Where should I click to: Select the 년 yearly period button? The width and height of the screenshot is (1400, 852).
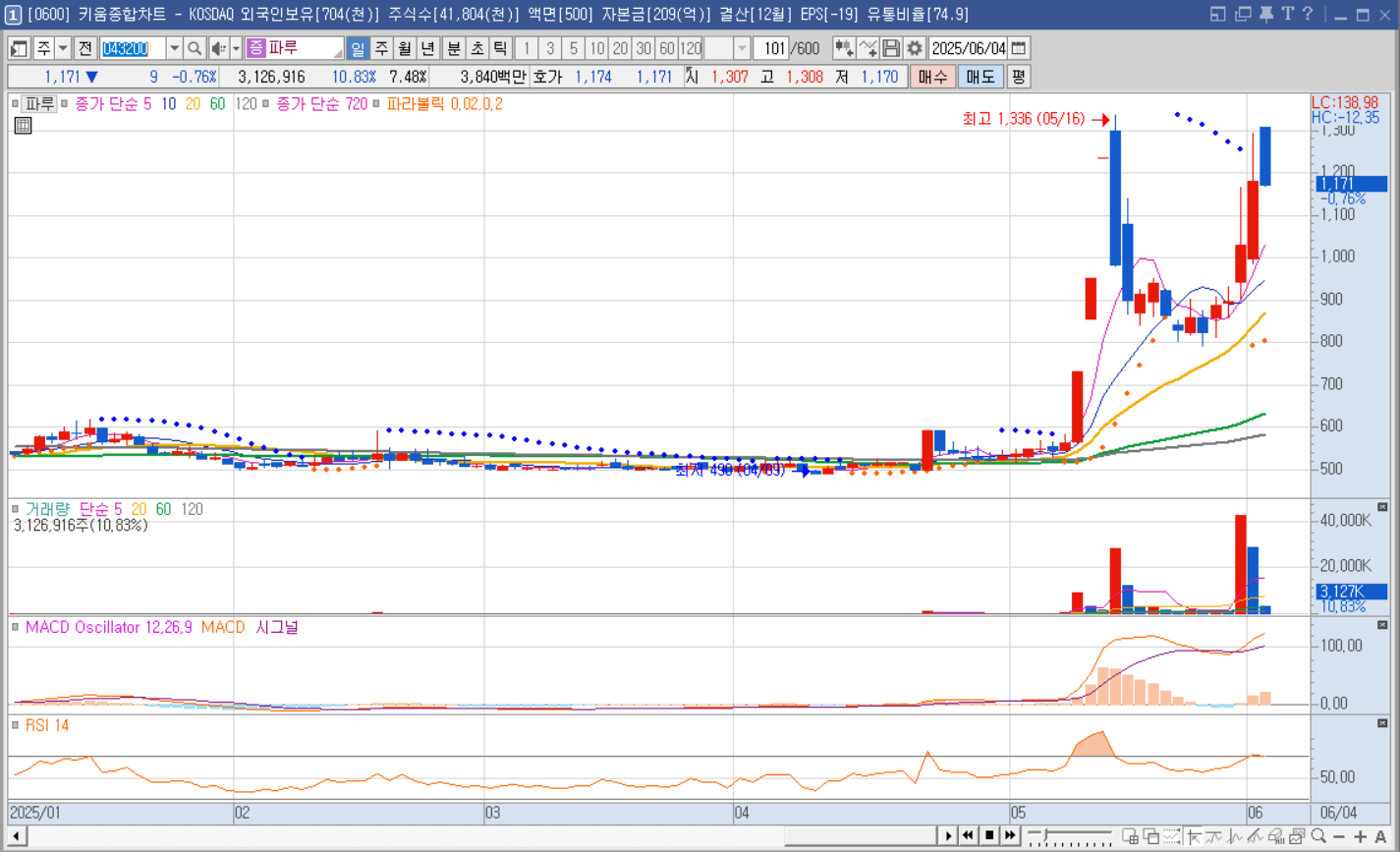tap(428, 48)
